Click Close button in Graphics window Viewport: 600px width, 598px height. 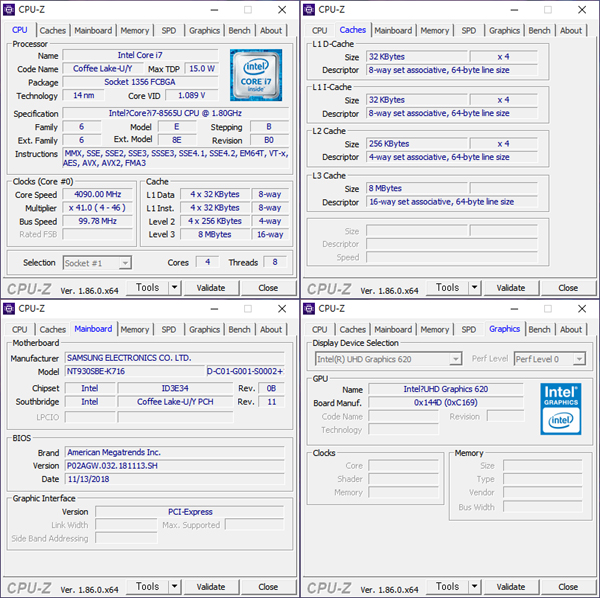coord(568,587)
